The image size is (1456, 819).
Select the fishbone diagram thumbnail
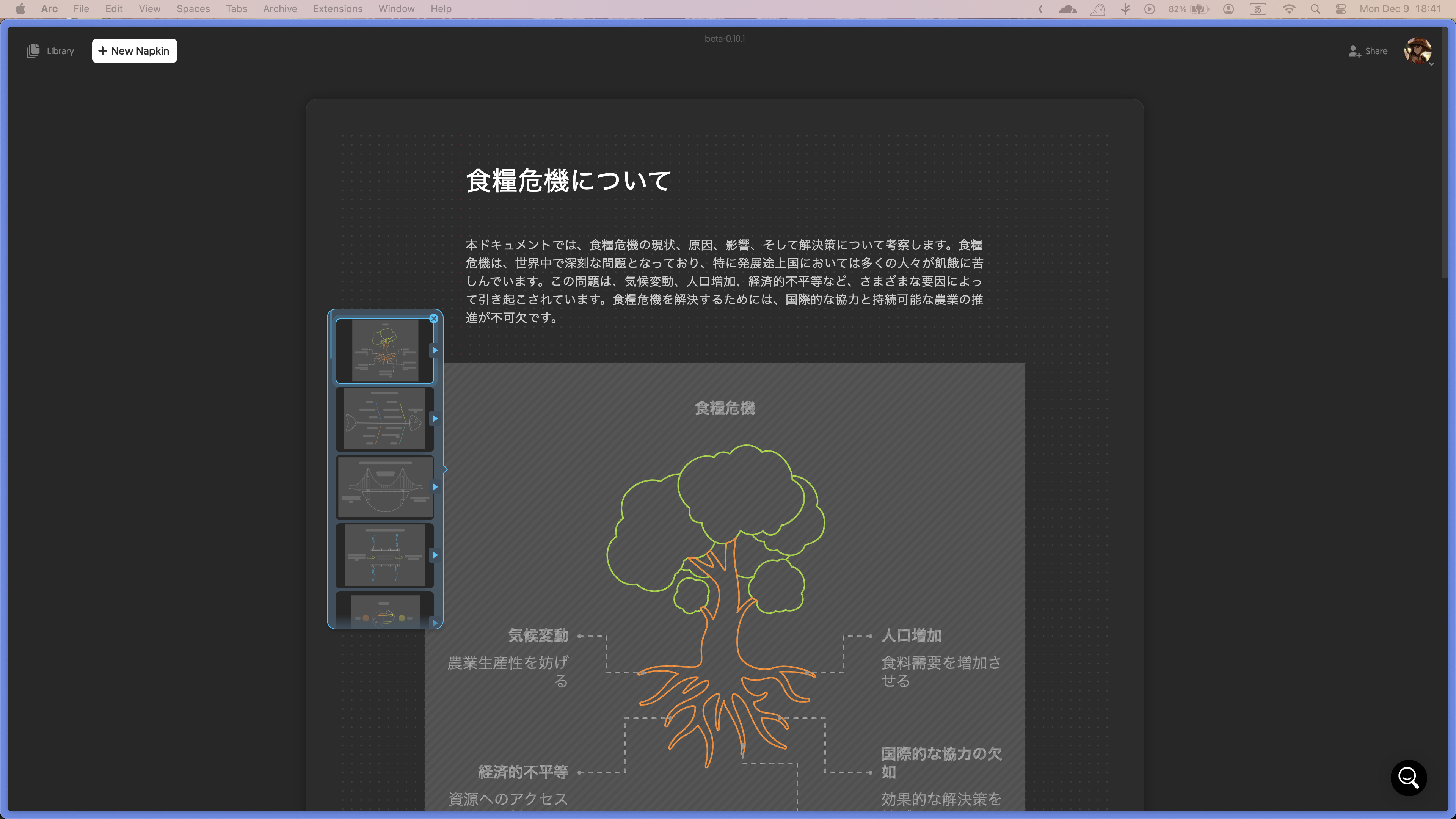(384, 418)
